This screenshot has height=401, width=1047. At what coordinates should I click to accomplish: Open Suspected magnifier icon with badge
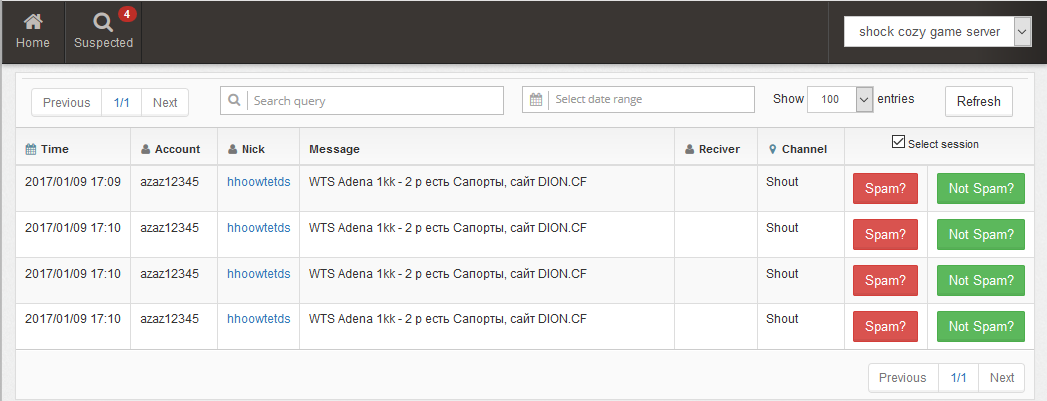103,23
